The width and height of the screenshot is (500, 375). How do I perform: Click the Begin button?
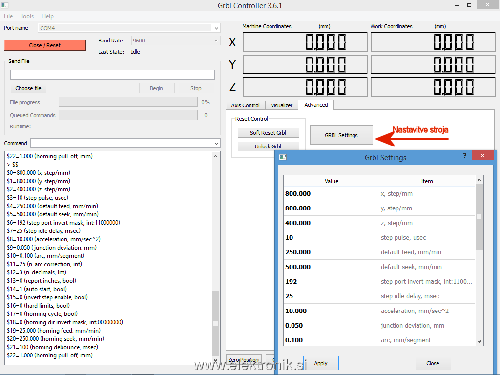[156, 88]
